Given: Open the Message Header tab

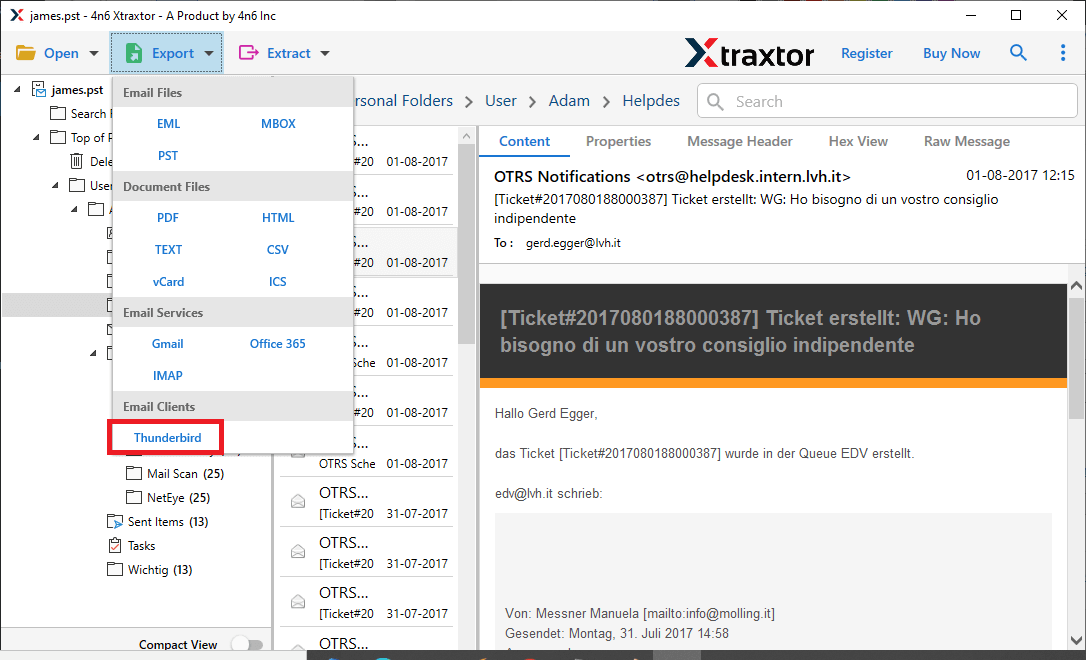Looking at the screenshot, I should click(x=740, y=141).
